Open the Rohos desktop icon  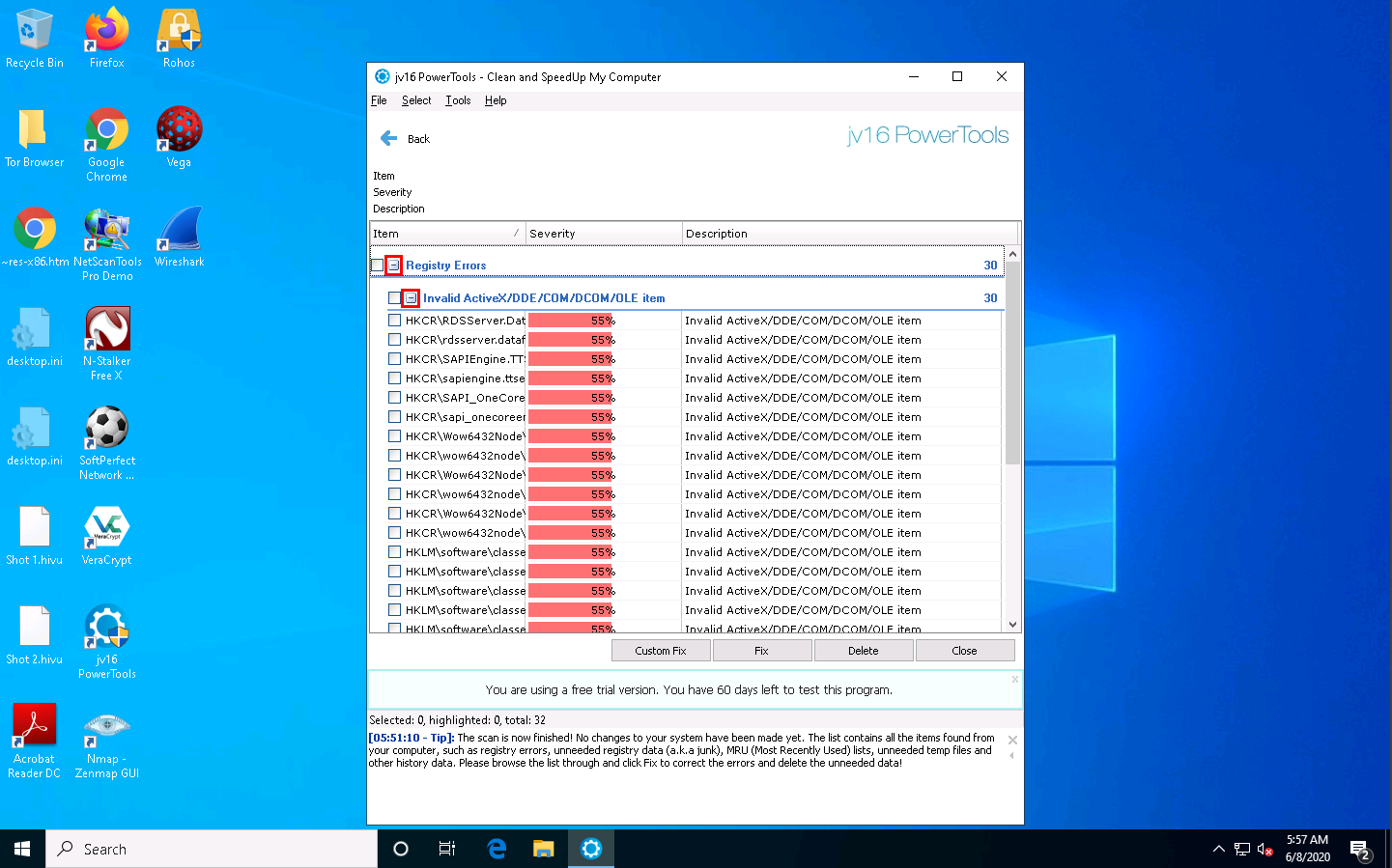tap(179, 40)
